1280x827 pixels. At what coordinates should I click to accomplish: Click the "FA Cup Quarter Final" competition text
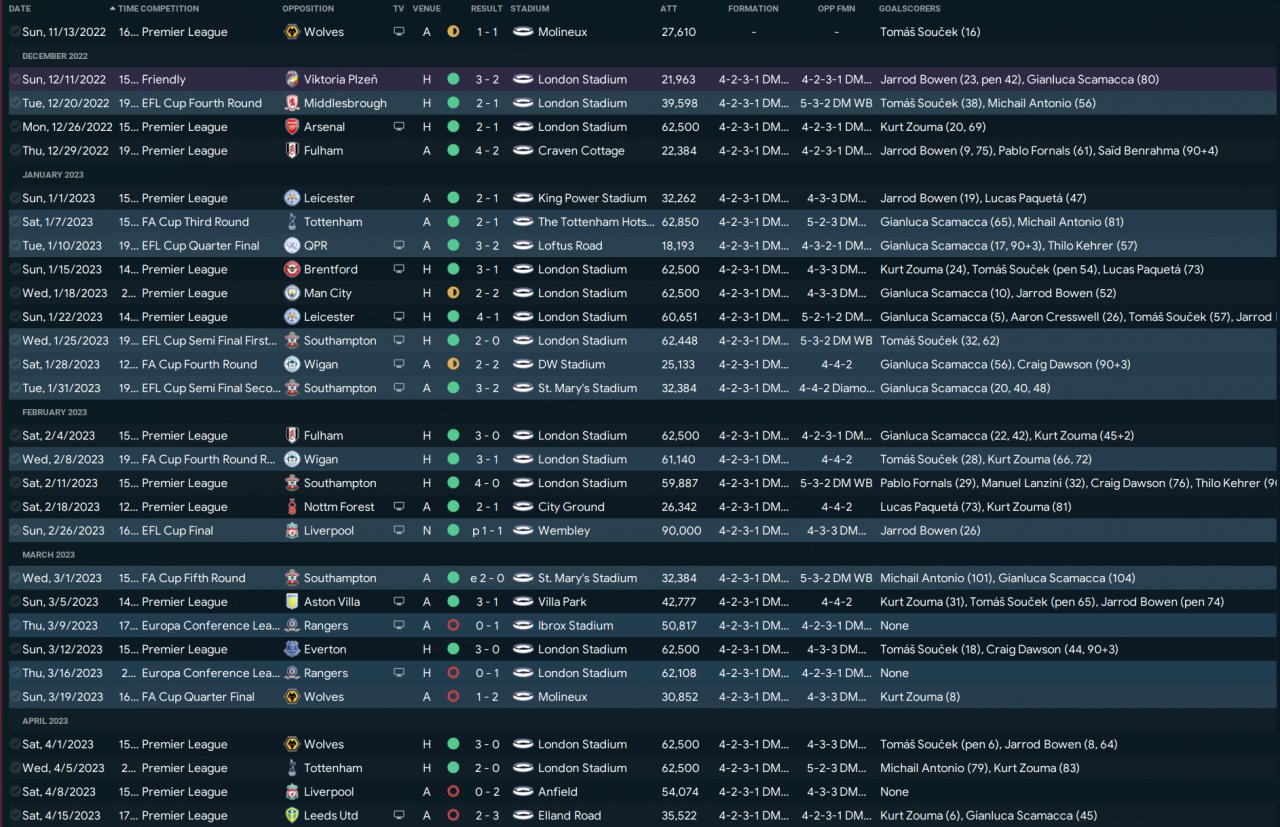[x=198, y=697]
